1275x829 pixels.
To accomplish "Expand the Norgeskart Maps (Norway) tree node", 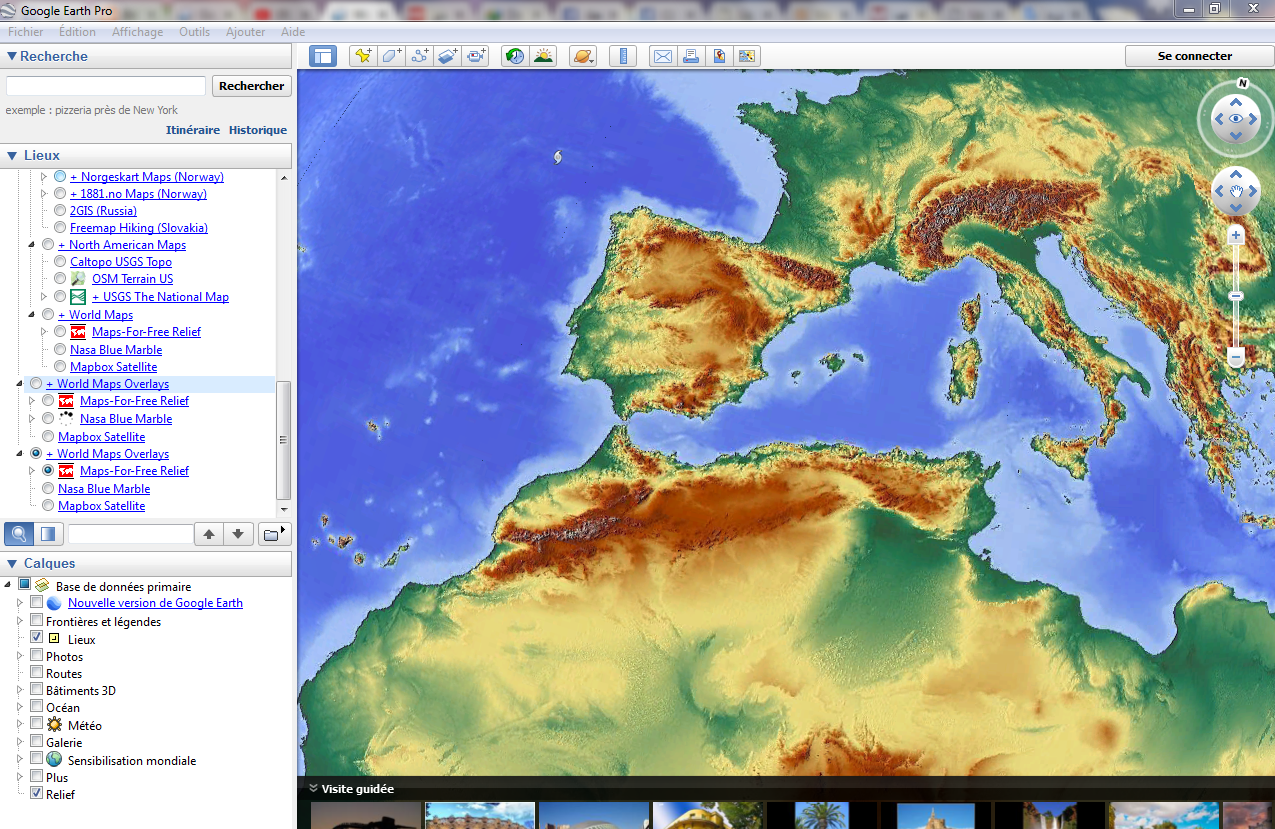I will pyautogui.click(x=44, y=177).
